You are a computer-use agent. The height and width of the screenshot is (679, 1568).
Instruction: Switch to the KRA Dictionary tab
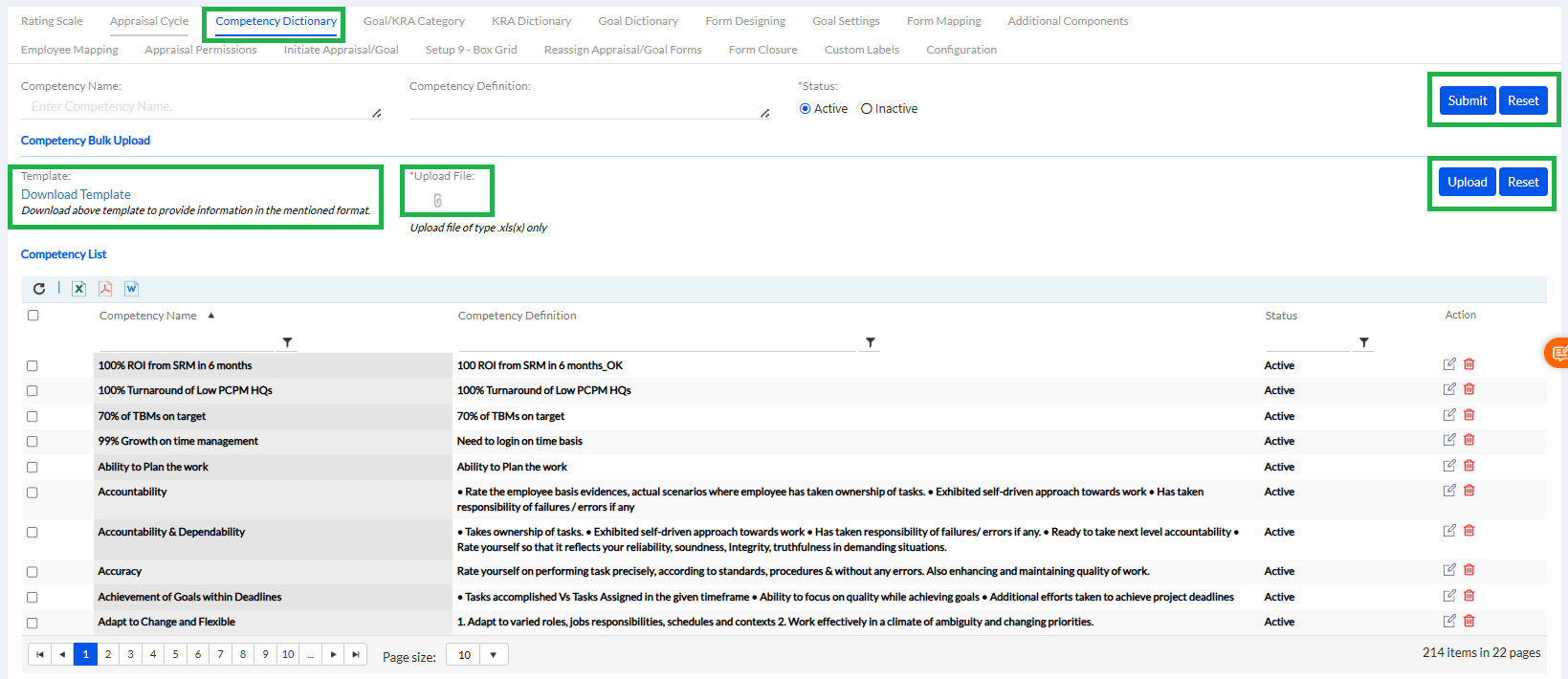point(531,21)
